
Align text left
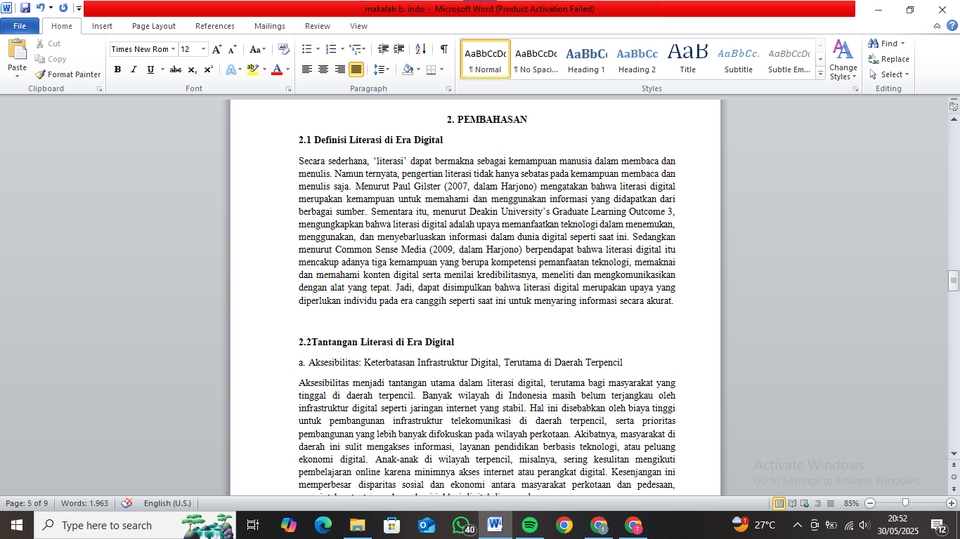tap(307, 69)
